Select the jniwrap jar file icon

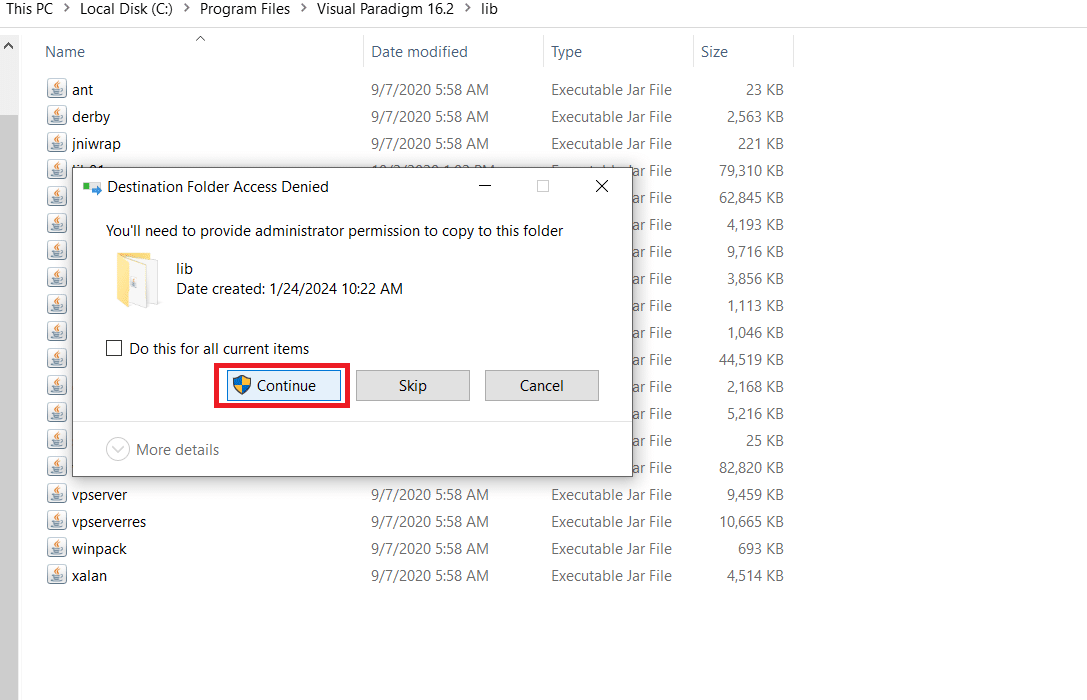[x=57, y=143]
